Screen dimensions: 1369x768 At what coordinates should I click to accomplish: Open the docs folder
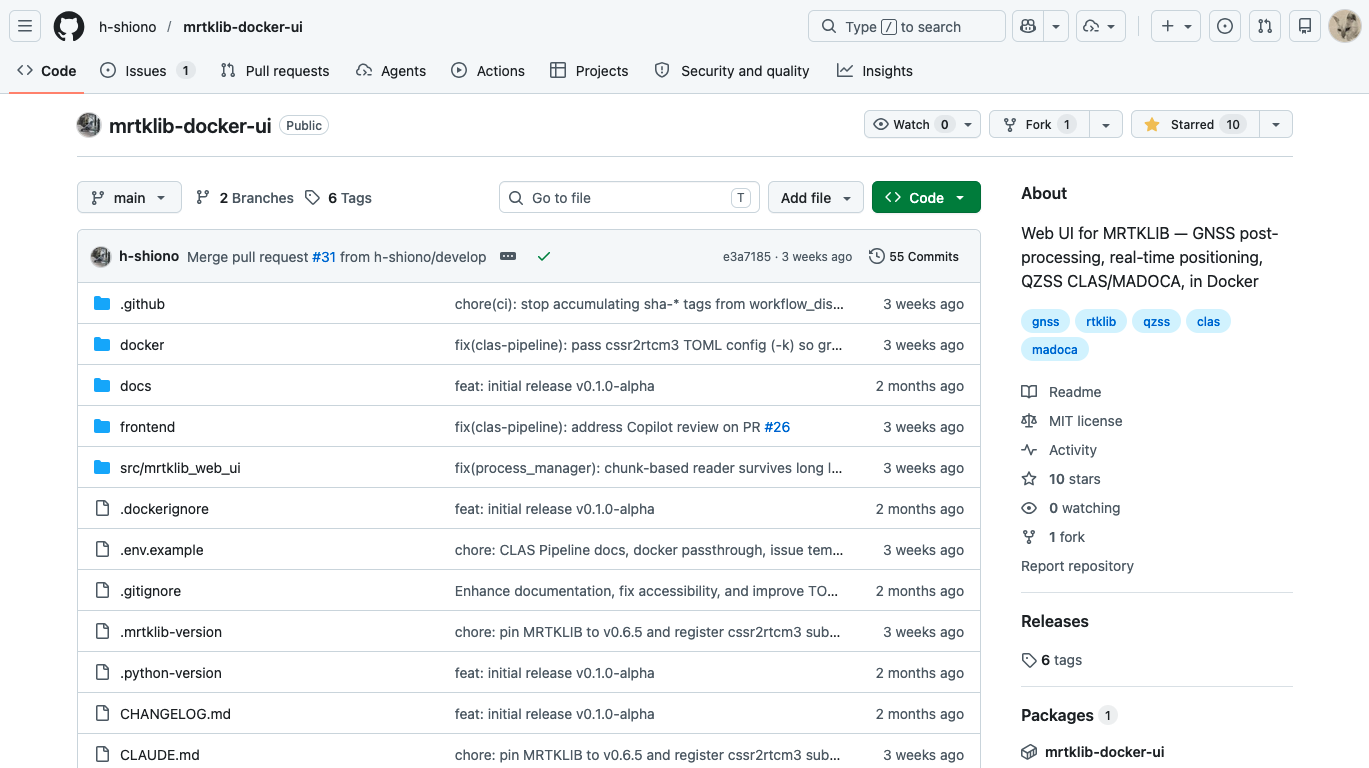(136, 386)
